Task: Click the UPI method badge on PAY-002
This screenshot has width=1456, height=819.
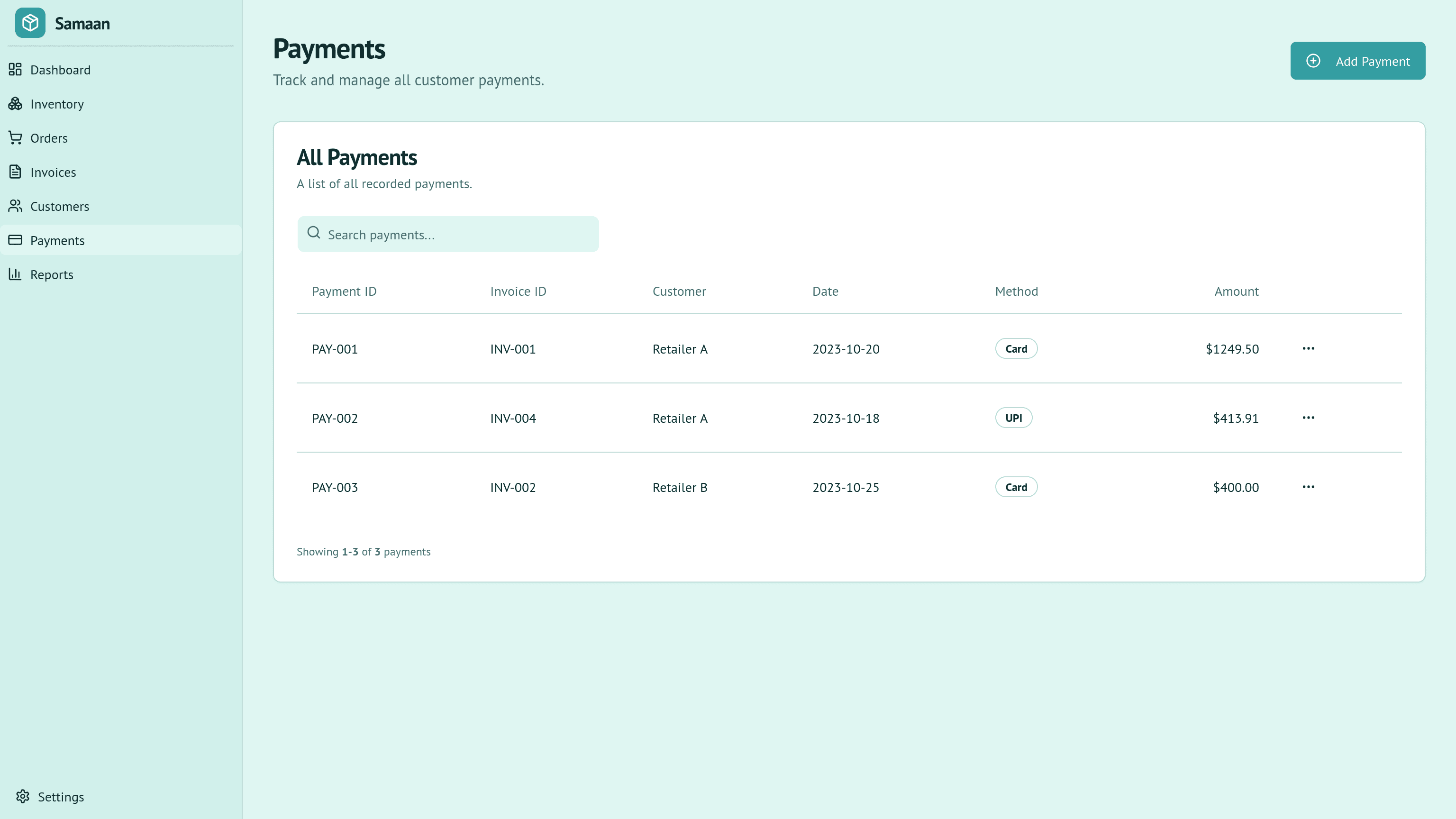Action: tap(1013, 418)
